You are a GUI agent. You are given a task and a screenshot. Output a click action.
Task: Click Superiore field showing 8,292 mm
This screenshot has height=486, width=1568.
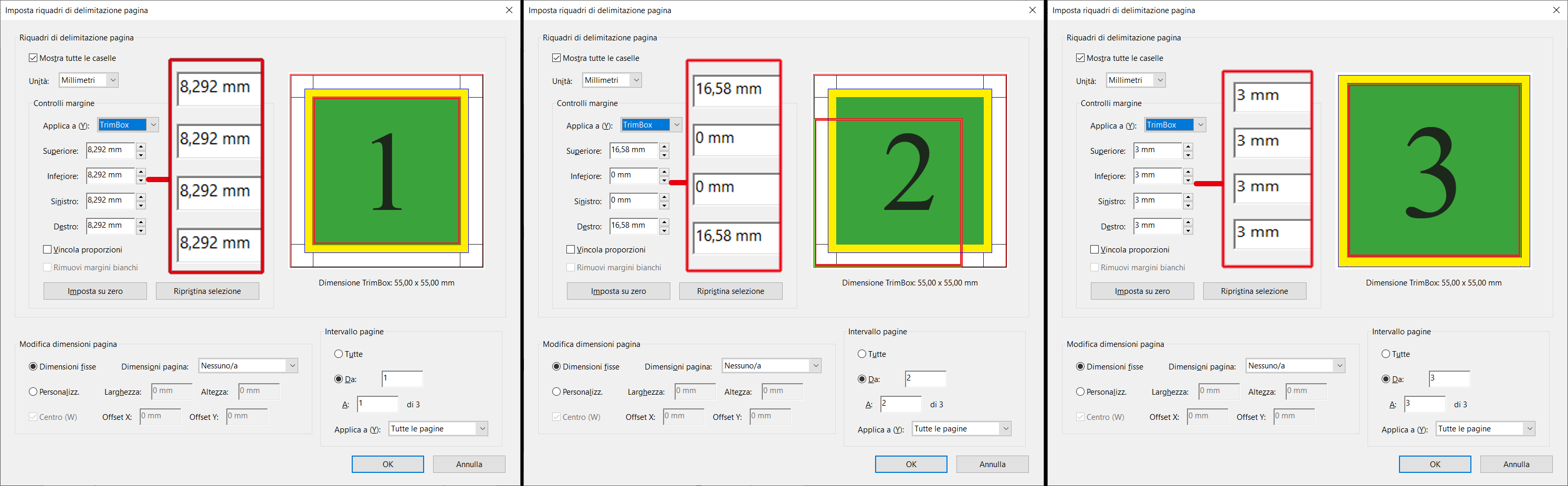[111, 150]
